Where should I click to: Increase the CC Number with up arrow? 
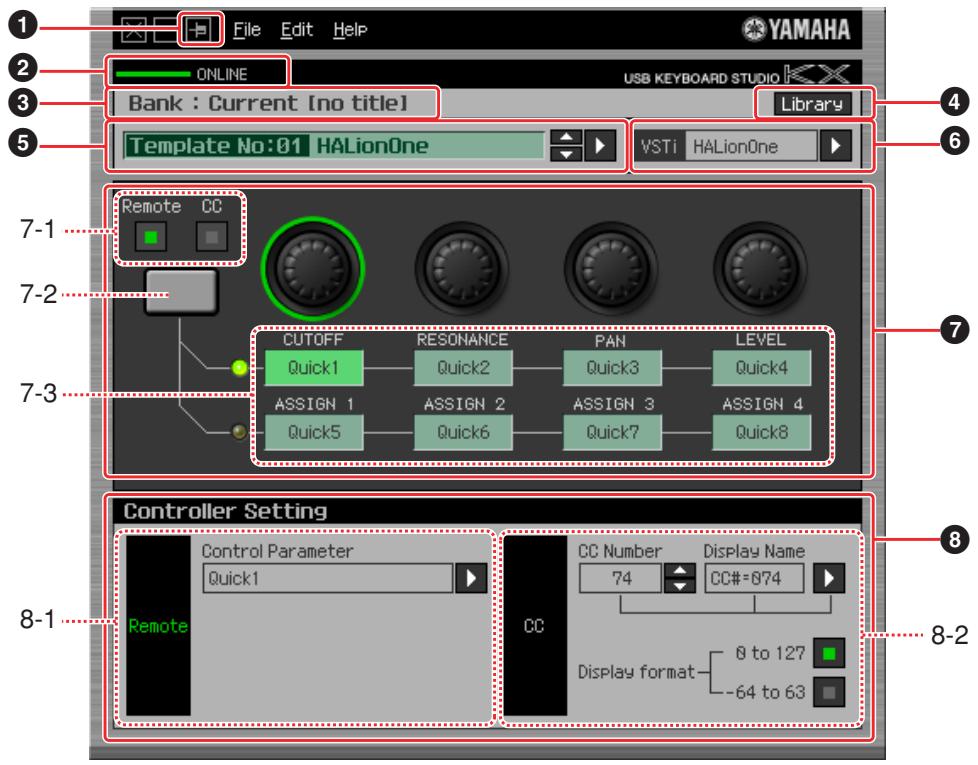coord(680,570)
